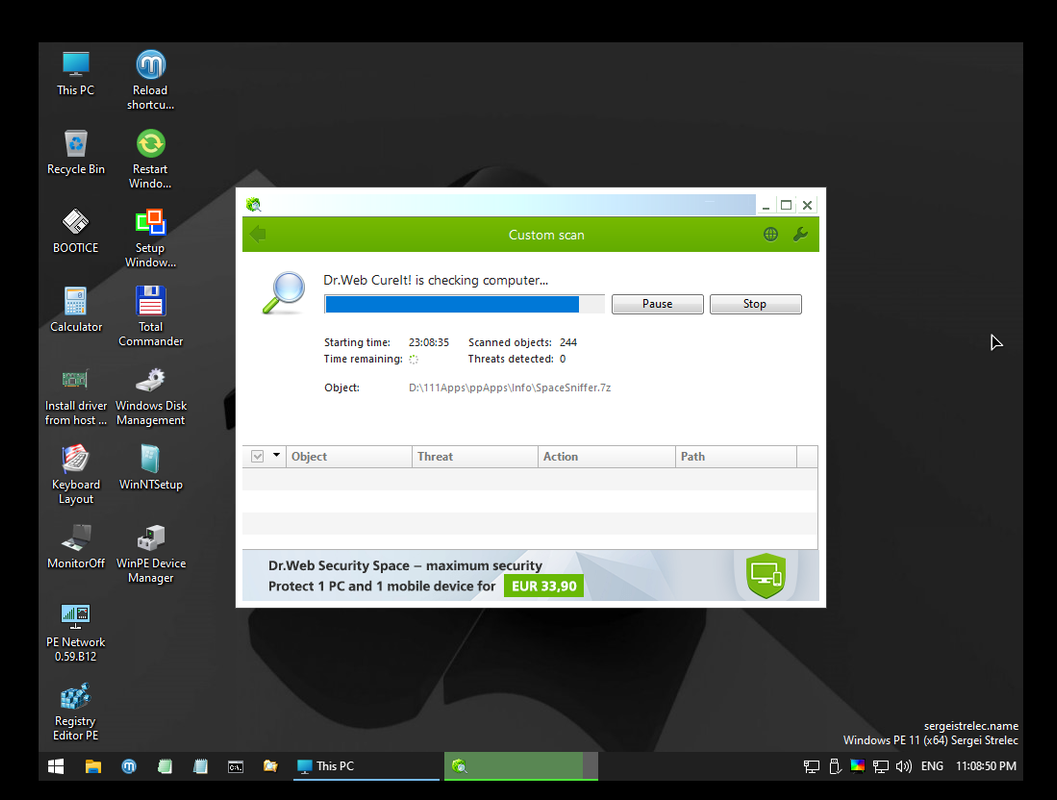Open Total Commander from the desktop
The width and height of the screenshot is (1057, 800).
[150, 317]
